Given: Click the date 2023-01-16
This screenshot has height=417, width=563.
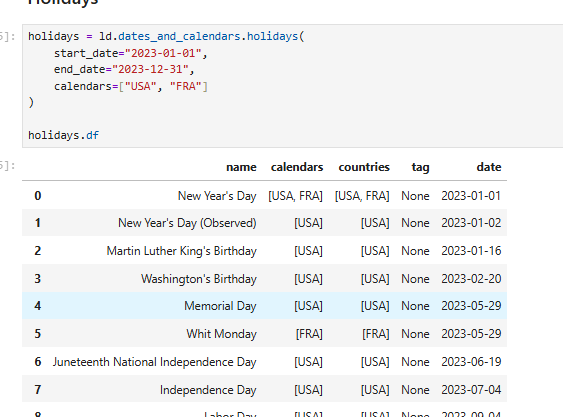Looking at the screenshot, I should click(471, 251).
